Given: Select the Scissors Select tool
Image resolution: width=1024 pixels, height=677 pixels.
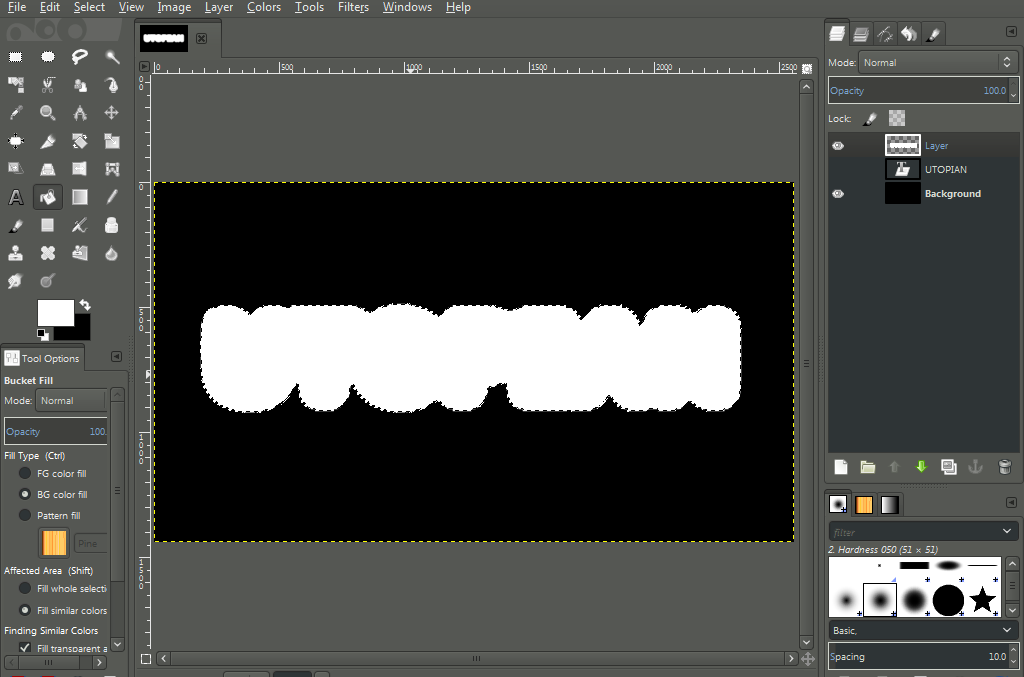Looking at the screenshot, I should (48, 85).
